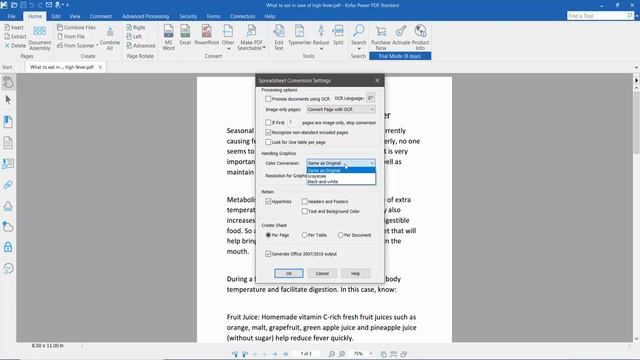This screenshot has height=360, width=640.
Task: Open the File menu
Action: pyautogui.click(x=11, y=16)
